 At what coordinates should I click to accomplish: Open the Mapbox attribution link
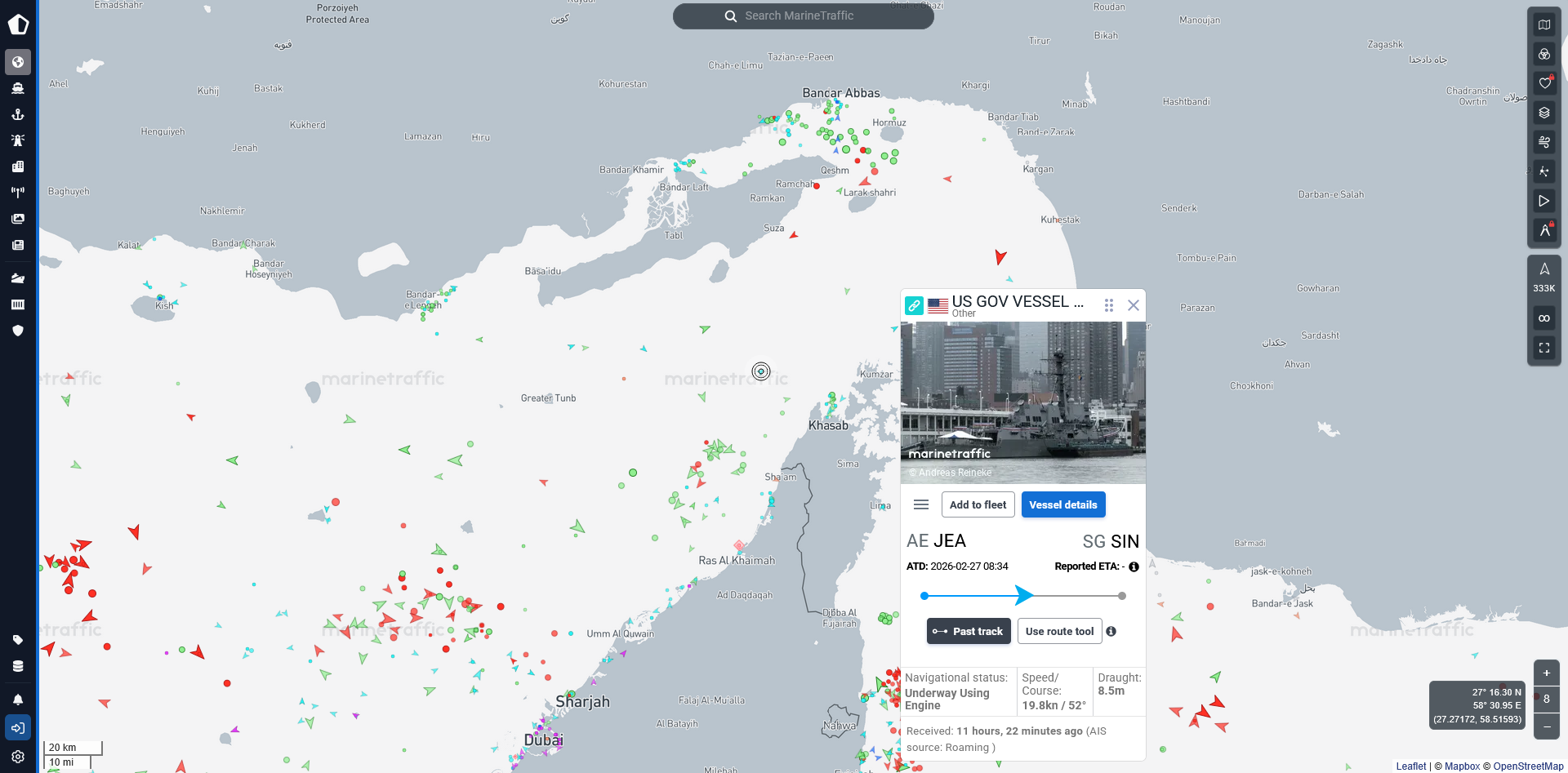[1462, 766]
